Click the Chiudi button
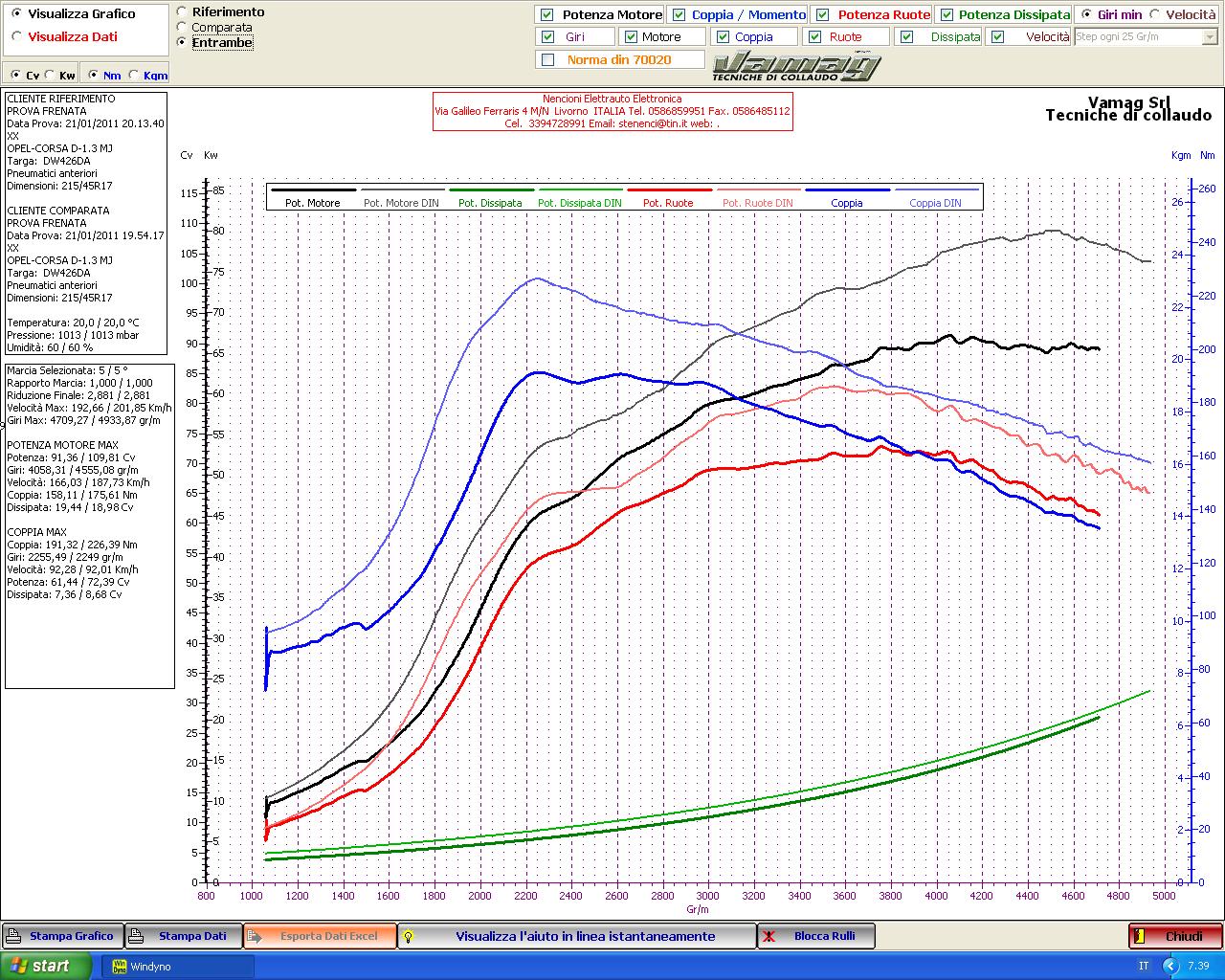1225x980 pixels. 1175,936
